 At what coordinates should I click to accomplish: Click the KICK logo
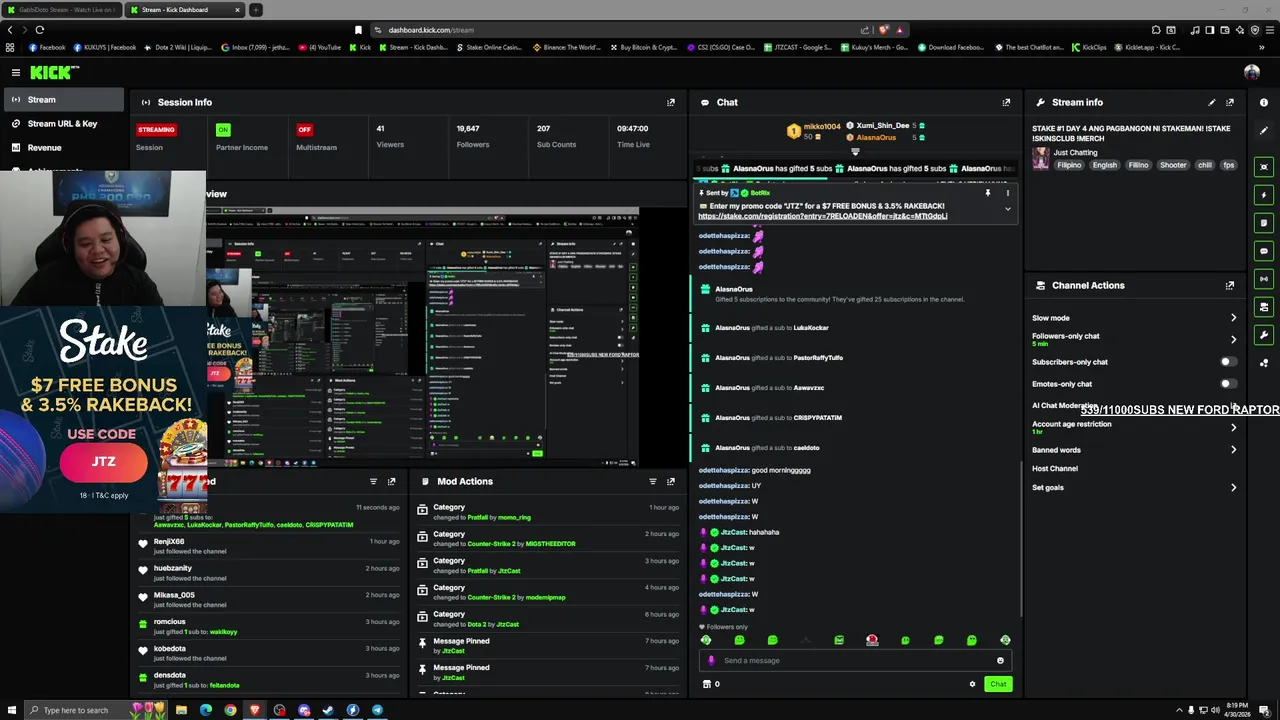[54, 72]
